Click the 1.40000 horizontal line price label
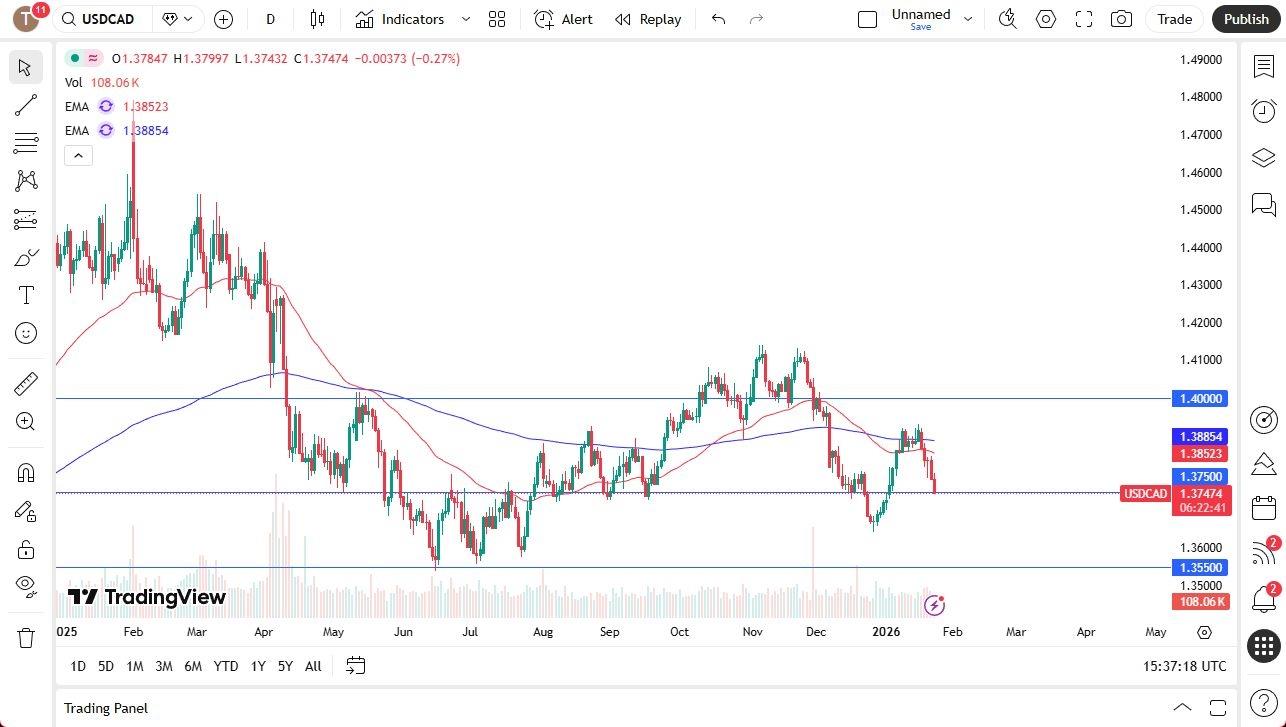This screenshot has height=727, width=1286. point(1200,399)
